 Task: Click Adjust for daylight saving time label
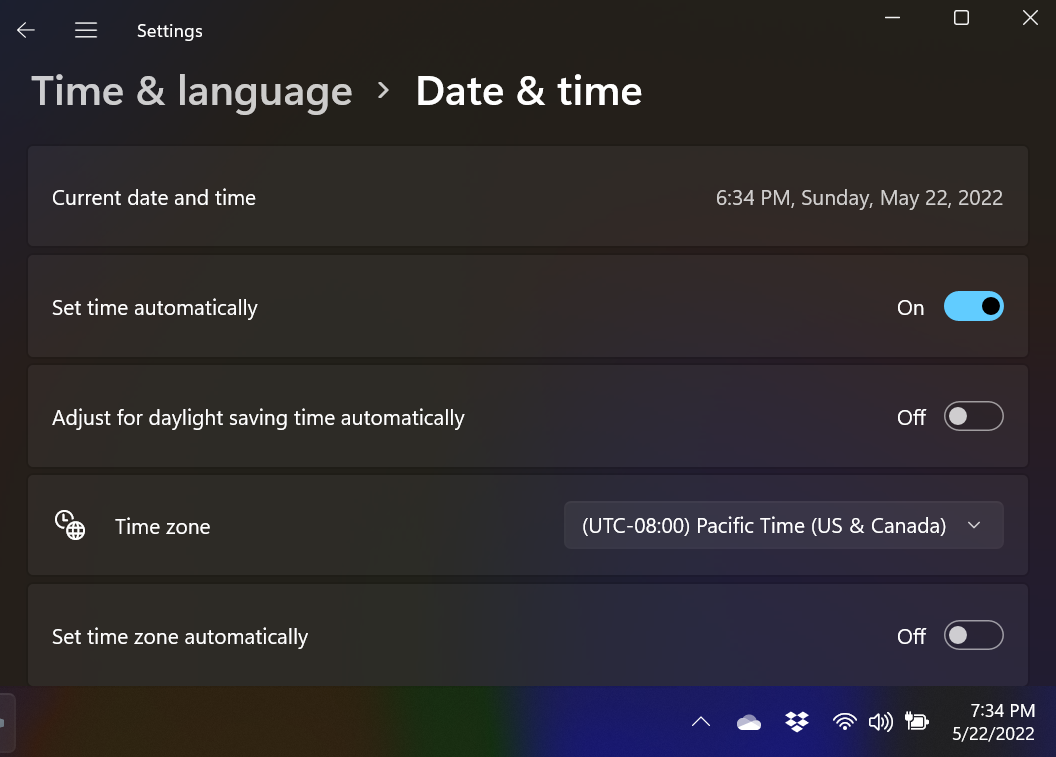tap(258, 418)
